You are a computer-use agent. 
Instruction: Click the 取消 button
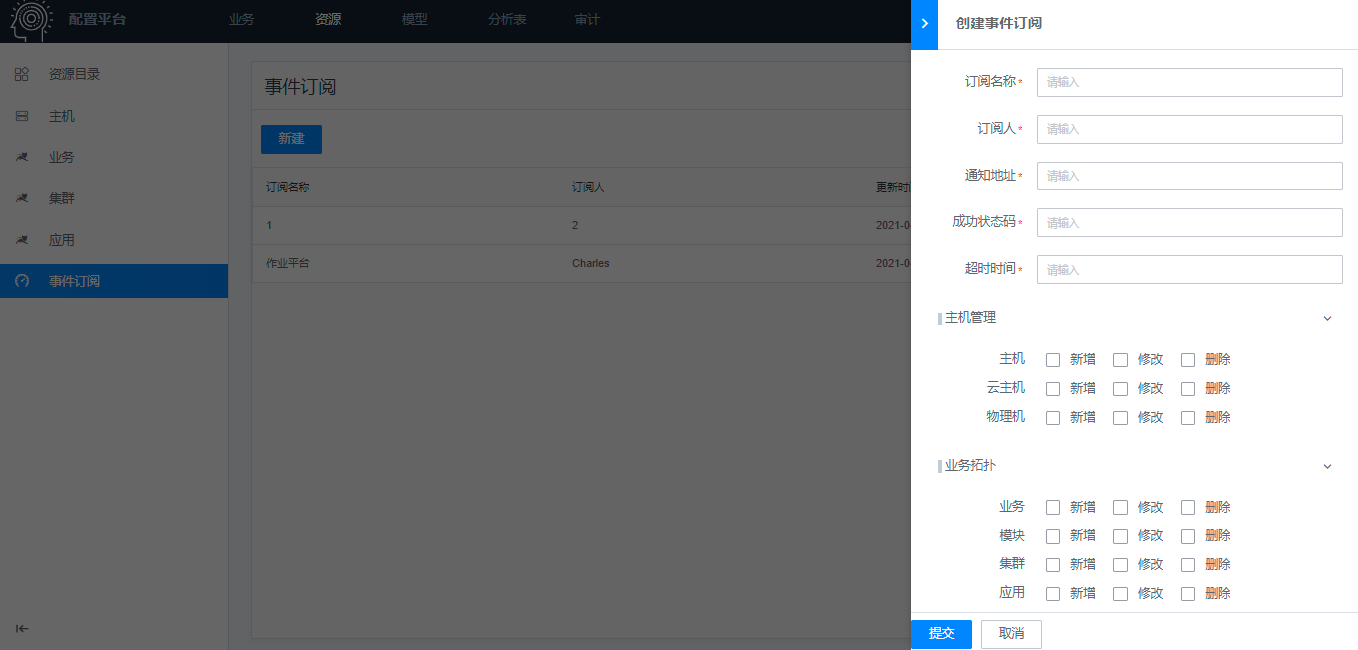(x=1011, y=634)
